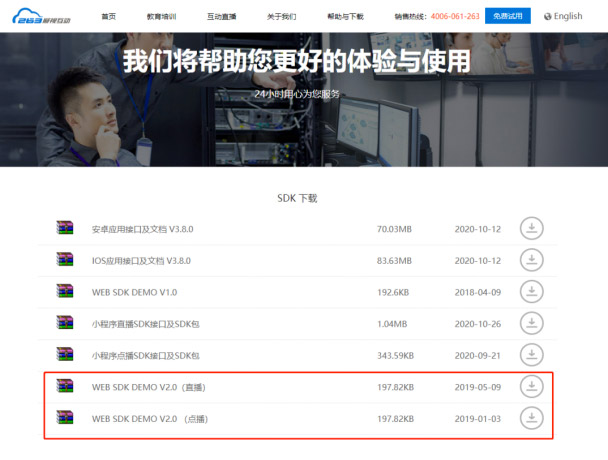The width and height of the screenshot is (608, 460).
Task: Download WEB SDK DEMO V2.0 (直播) via icon
Action: pos(532,387)
